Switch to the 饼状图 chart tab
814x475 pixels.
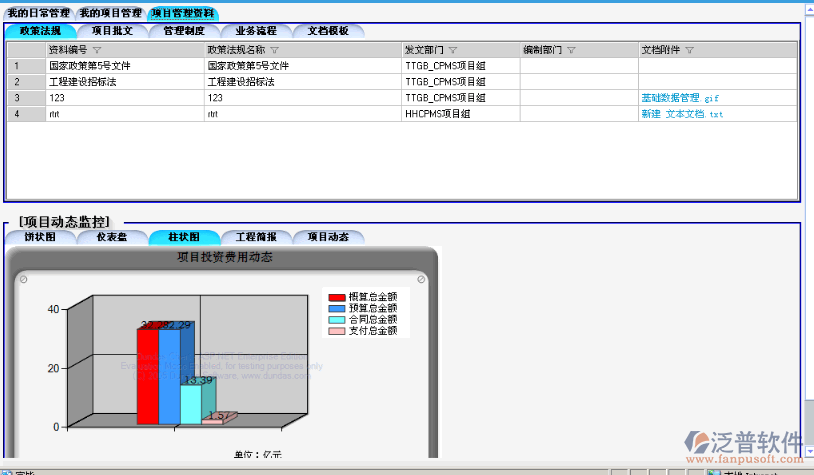click(40, 237)
